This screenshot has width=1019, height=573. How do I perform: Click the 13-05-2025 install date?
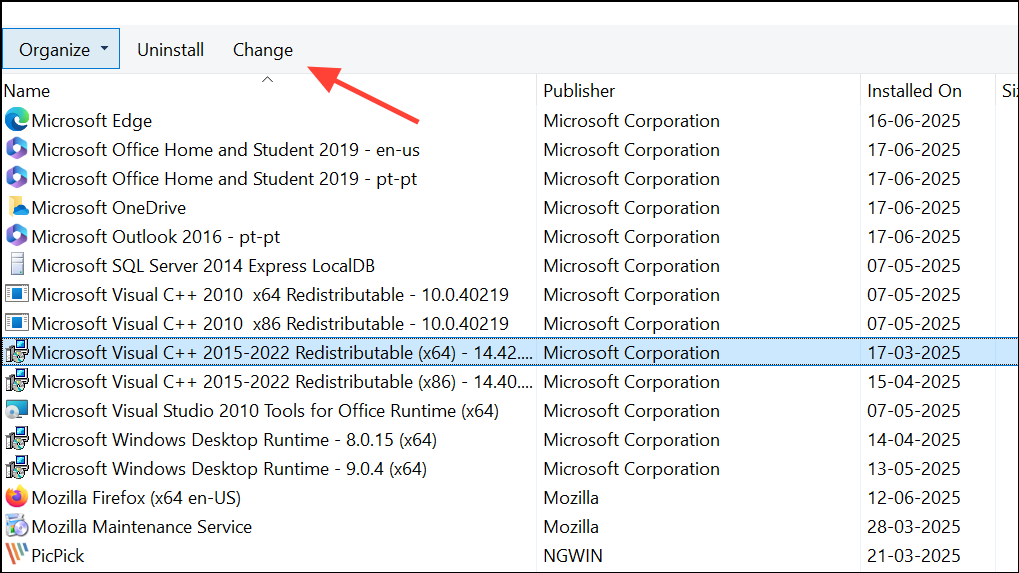(x=914, y=469)
